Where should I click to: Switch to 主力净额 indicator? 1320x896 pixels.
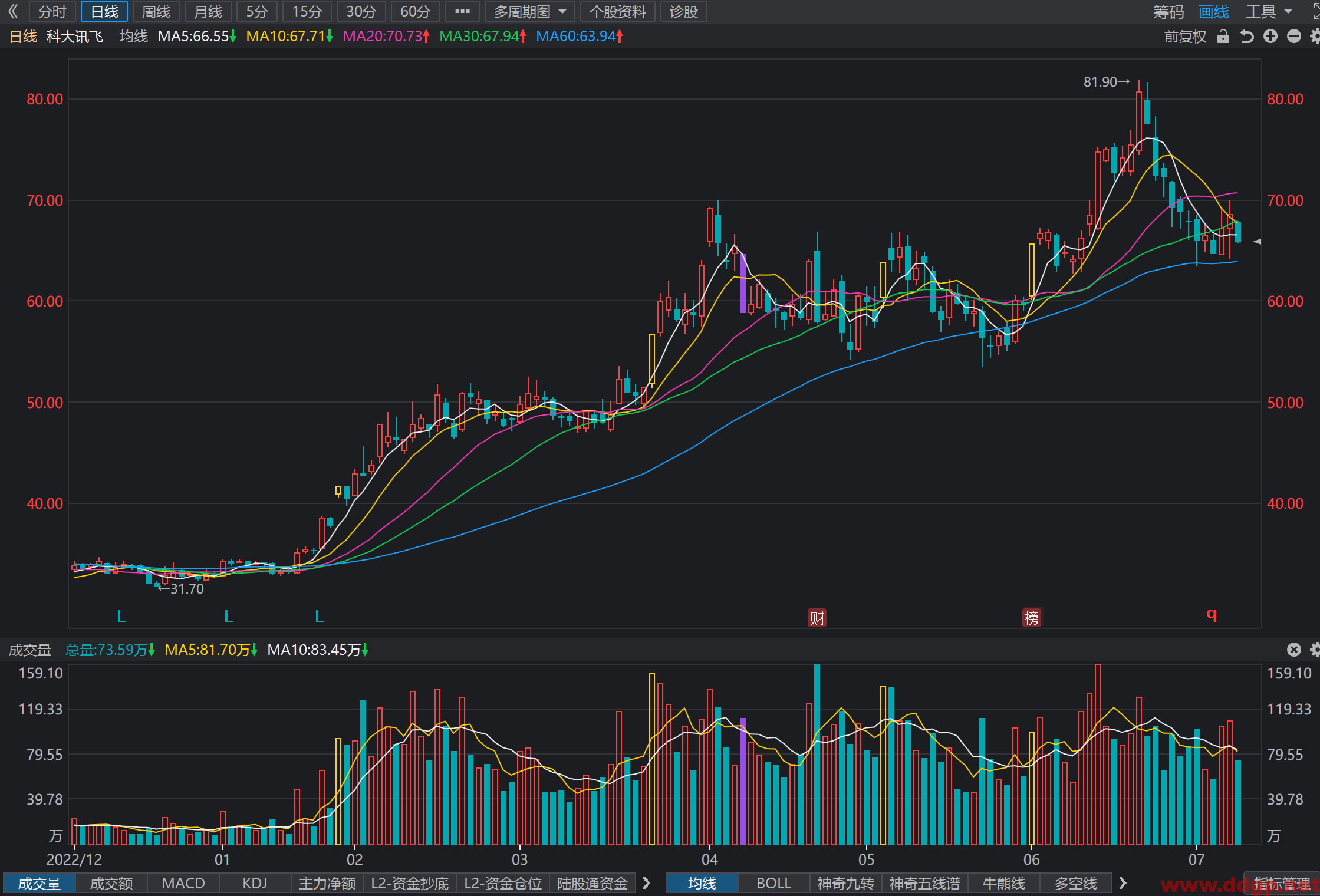click(327, 884)
